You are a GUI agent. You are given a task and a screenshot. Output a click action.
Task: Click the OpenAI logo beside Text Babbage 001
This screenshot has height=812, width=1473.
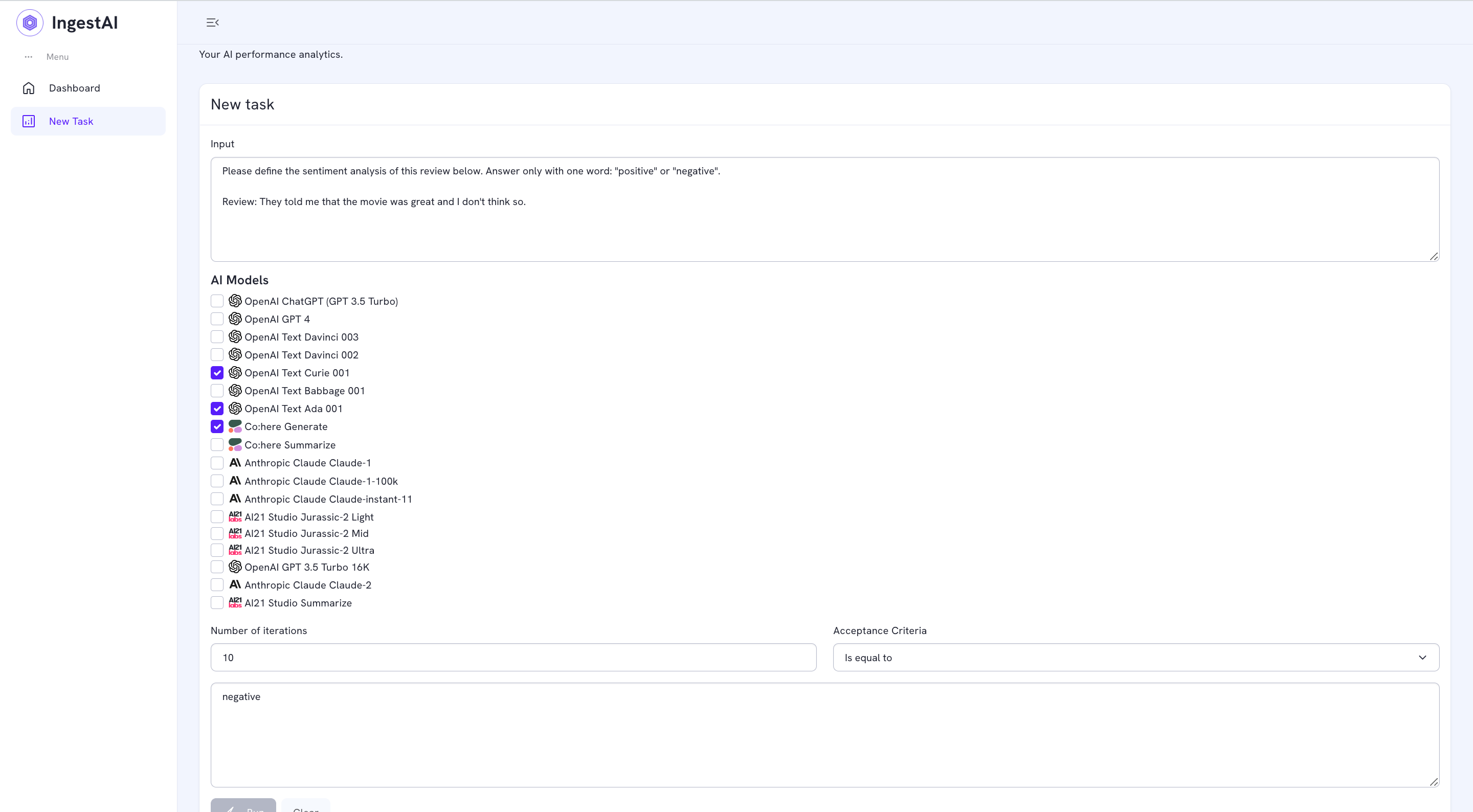click(x=235, y=391)
